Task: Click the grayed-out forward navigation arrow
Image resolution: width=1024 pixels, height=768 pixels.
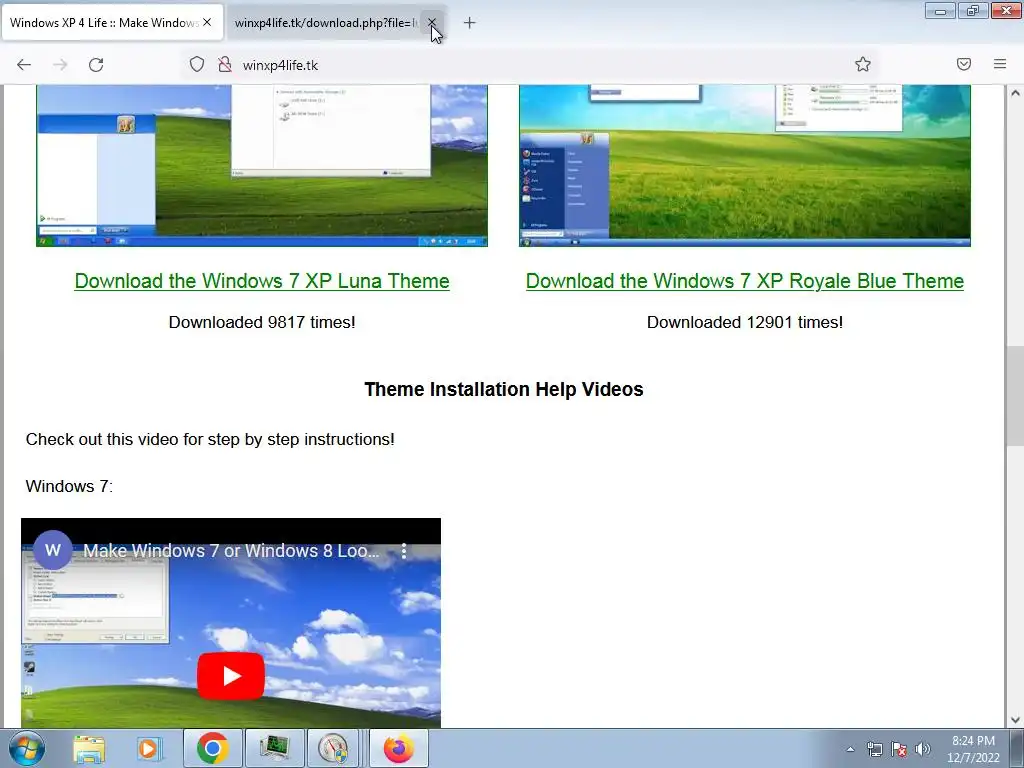Action: (x=60, y=65)
